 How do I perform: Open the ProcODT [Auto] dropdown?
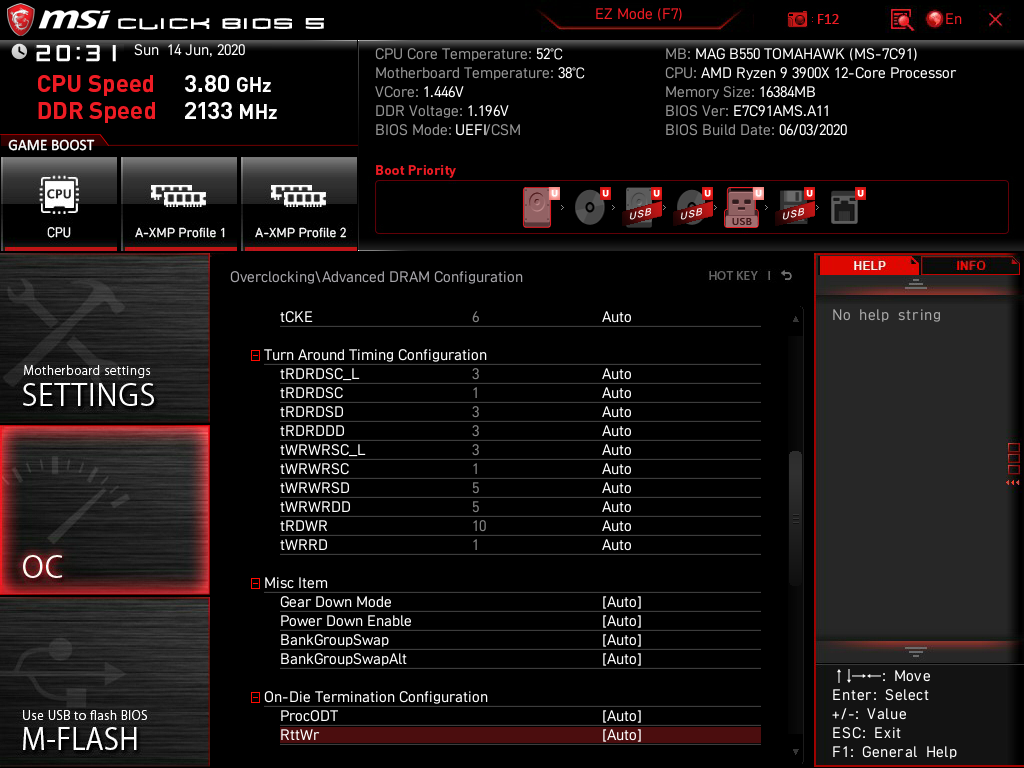click(622, 716)
